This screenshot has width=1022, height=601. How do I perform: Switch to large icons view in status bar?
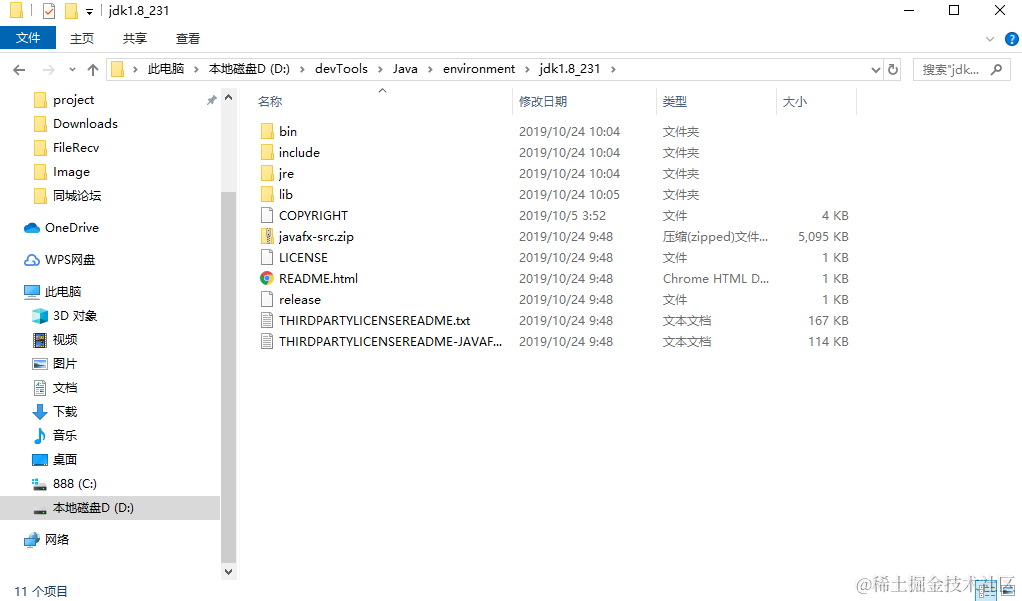click(x=1007, y=591)
